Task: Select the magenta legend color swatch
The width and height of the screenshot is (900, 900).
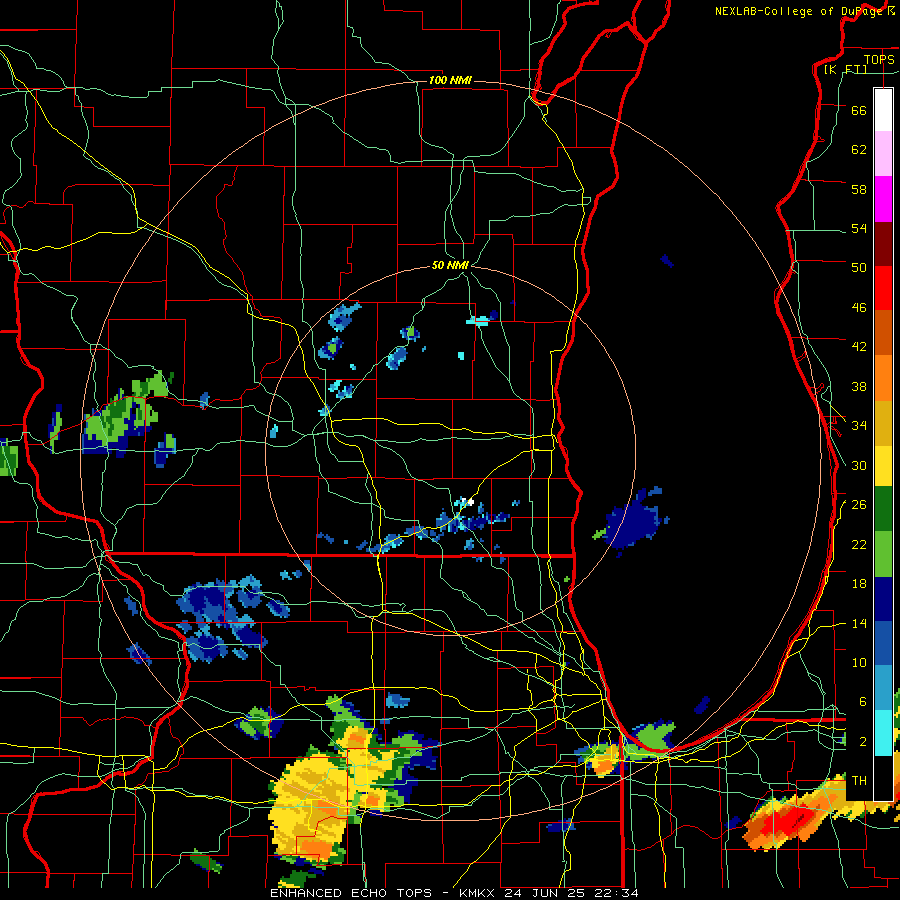Action: pos(883,199)
